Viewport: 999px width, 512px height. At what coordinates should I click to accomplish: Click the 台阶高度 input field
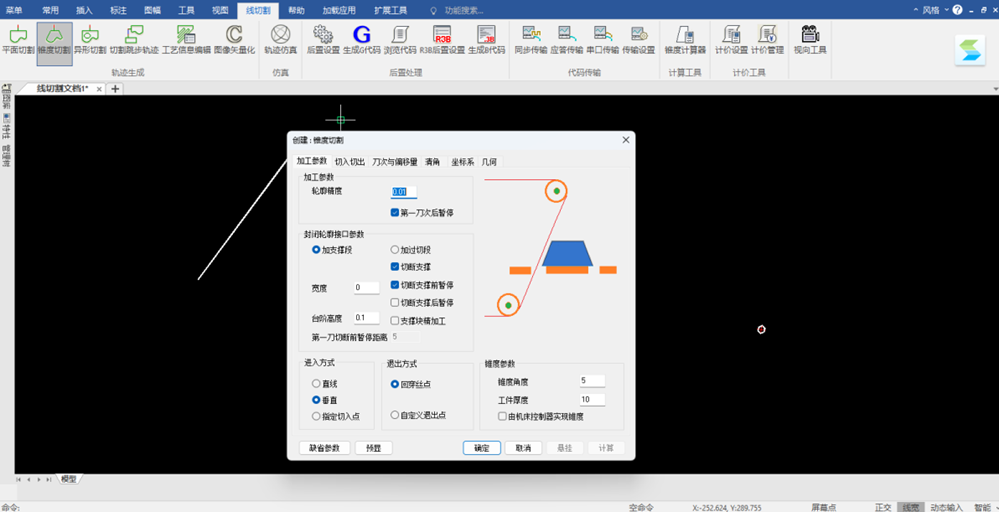(x=367, y=317)
